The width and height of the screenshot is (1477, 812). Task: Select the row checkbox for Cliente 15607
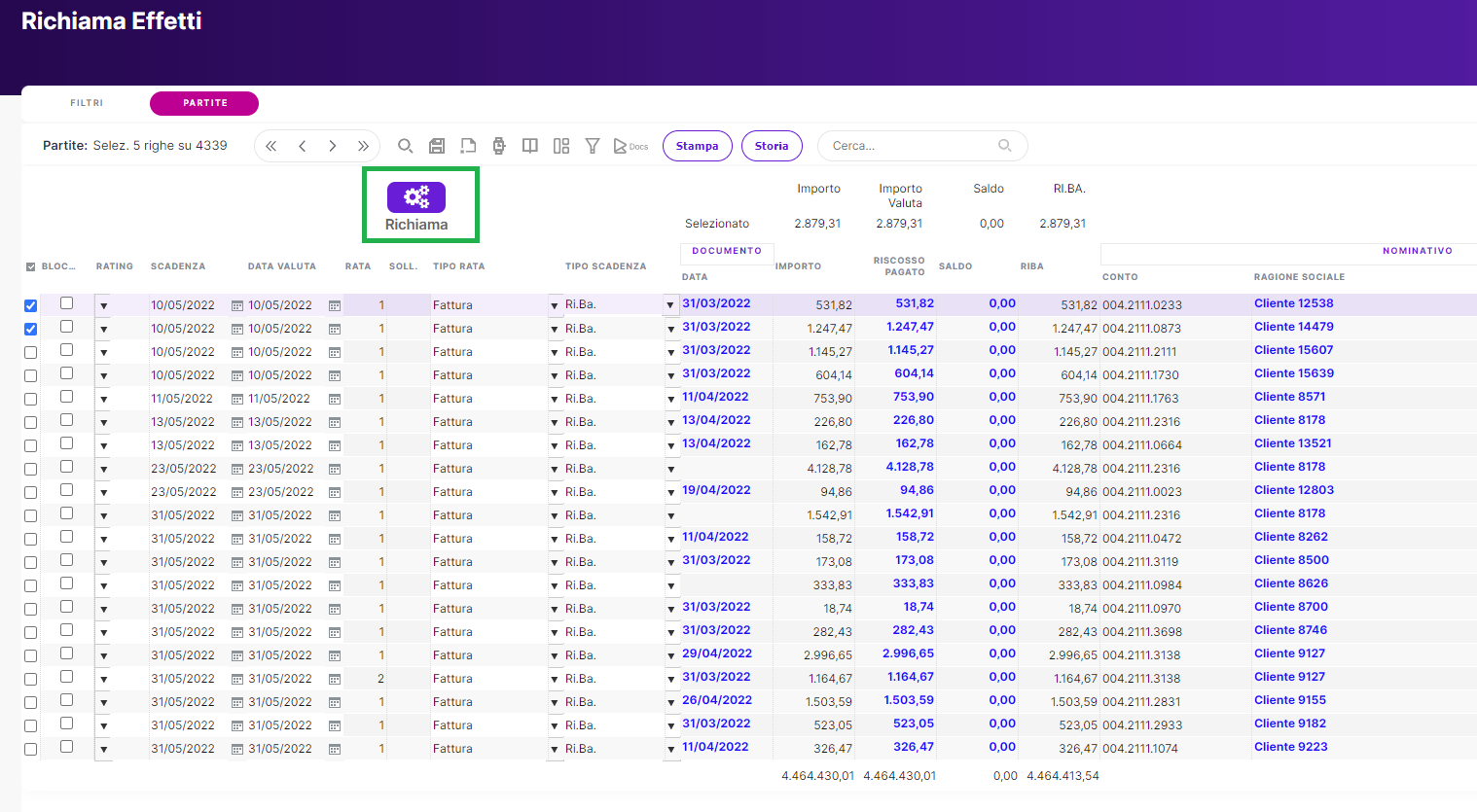tap(31, 352)
